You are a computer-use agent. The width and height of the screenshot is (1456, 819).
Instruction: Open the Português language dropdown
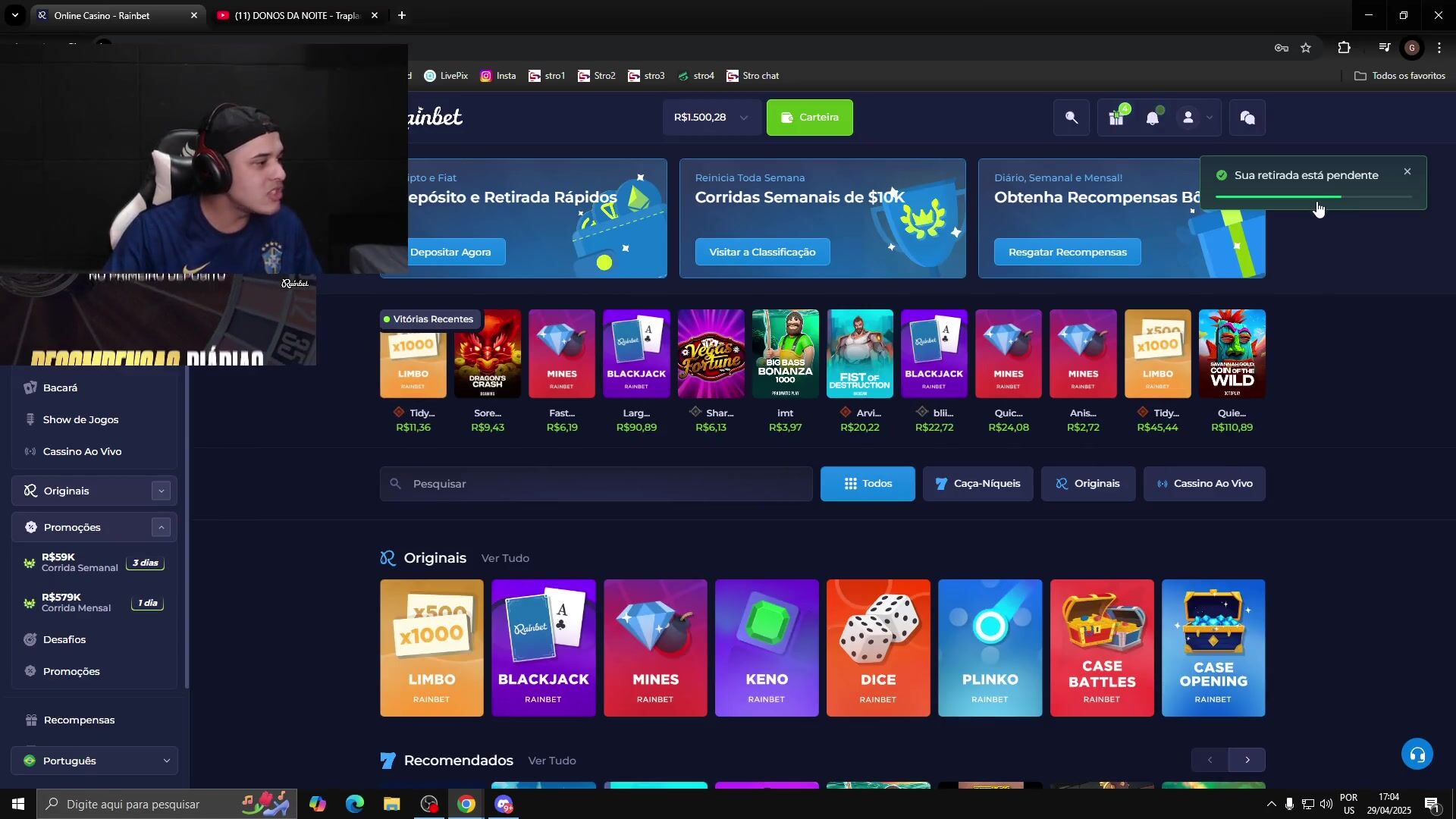click(95, 761)
